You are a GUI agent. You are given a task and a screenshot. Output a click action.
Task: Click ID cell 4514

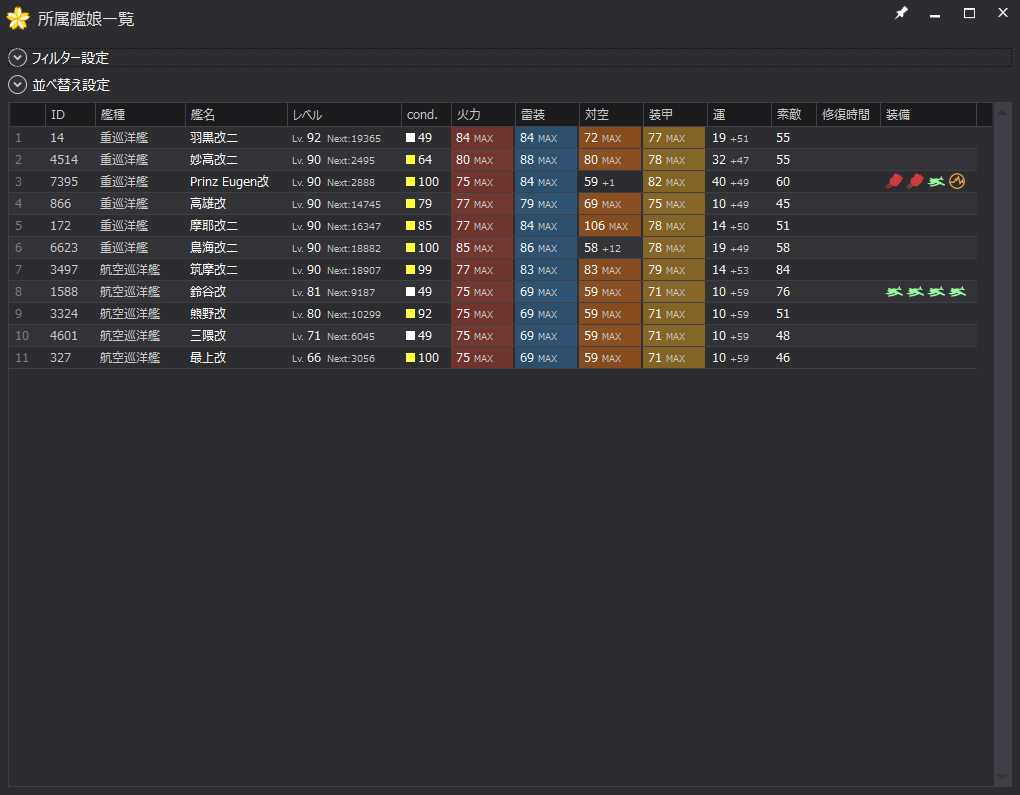(x=64, y=160)
